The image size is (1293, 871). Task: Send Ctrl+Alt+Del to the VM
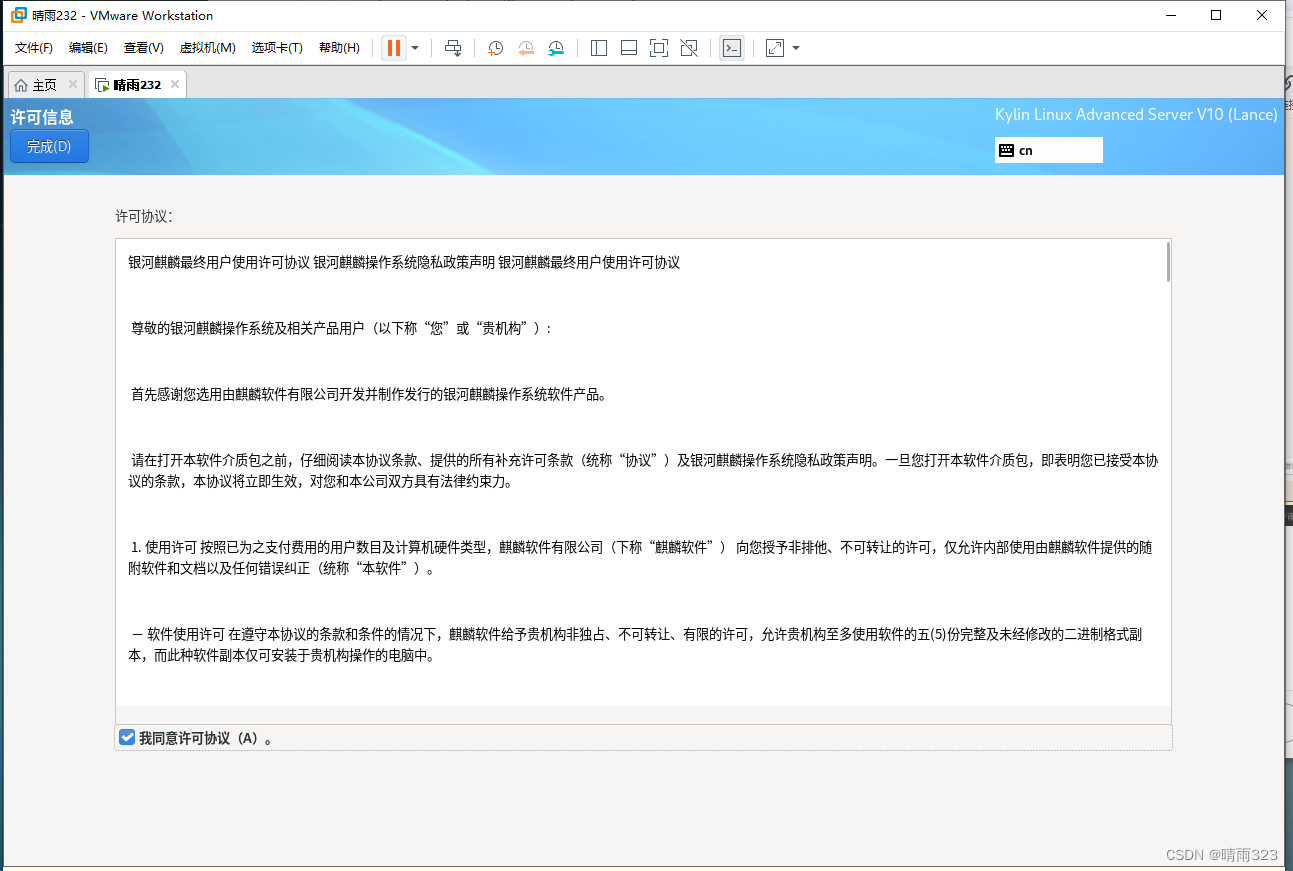coord(453,48)
